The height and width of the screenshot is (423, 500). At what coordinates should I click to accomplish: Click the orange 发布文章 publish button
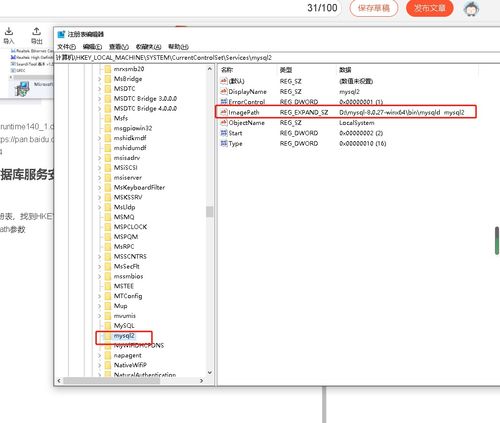(430, 8)
